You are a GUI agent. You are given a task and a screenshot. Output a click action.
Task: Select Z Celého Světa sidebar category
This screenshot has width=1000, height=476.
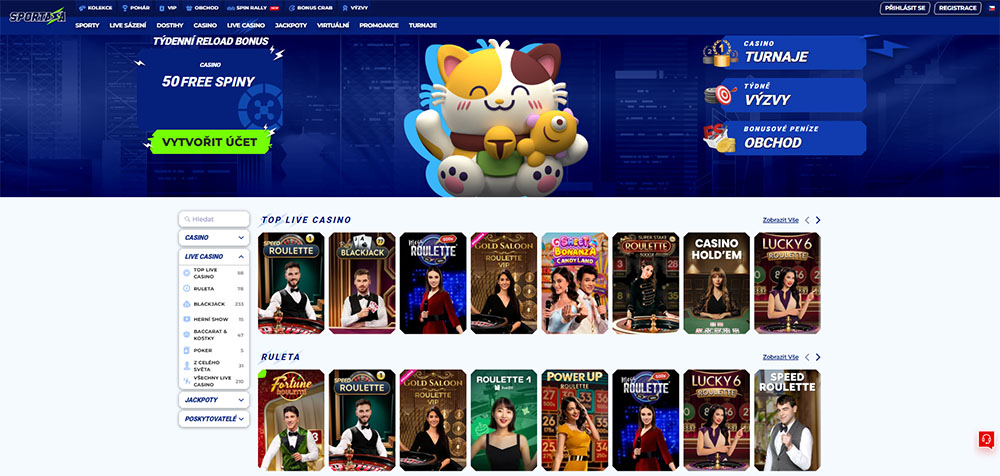214,366
